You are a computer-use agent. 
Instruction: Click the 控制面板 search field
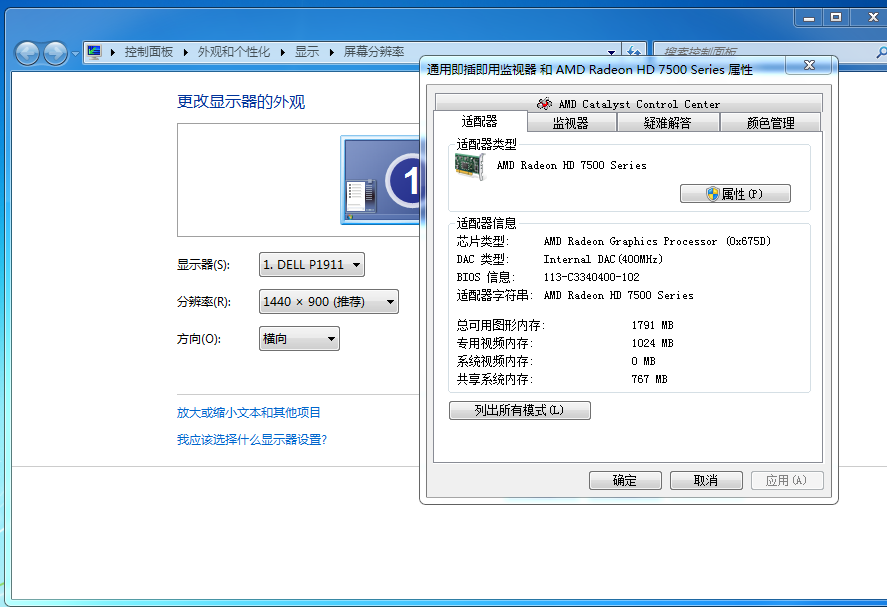(x=760, y=52)
